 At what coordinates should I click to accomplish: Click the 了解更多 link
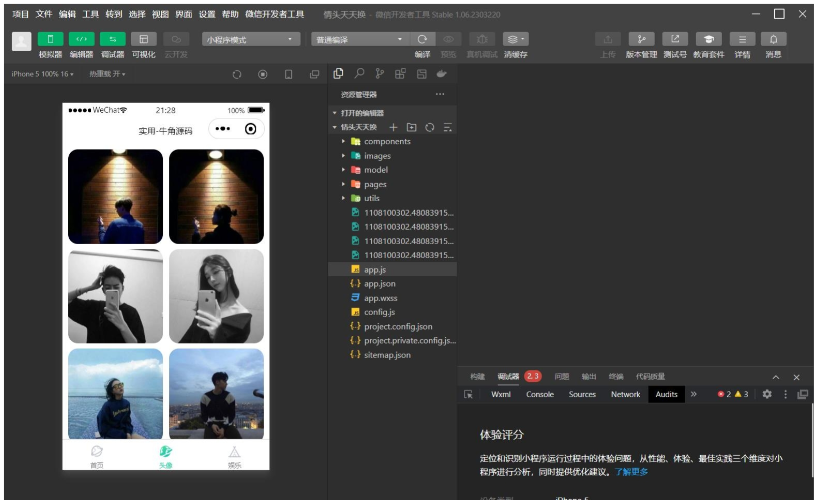click(x=631, y=471)
